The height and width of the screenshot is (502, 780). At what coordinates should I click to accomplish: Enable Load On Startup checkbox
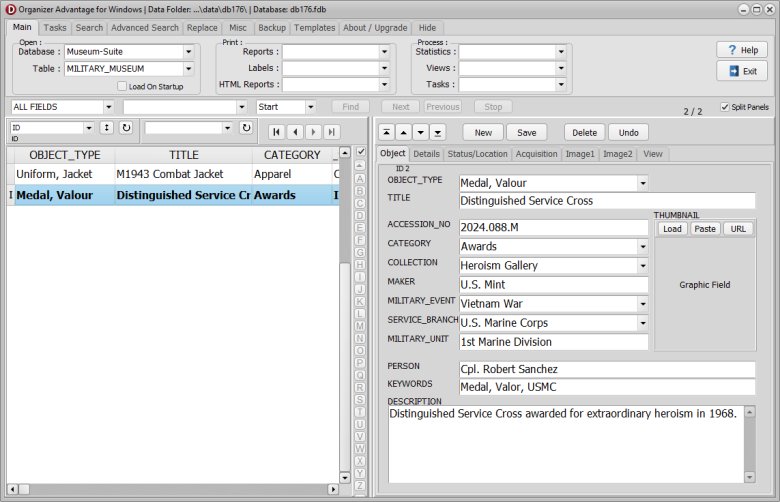tap(122, 87)
